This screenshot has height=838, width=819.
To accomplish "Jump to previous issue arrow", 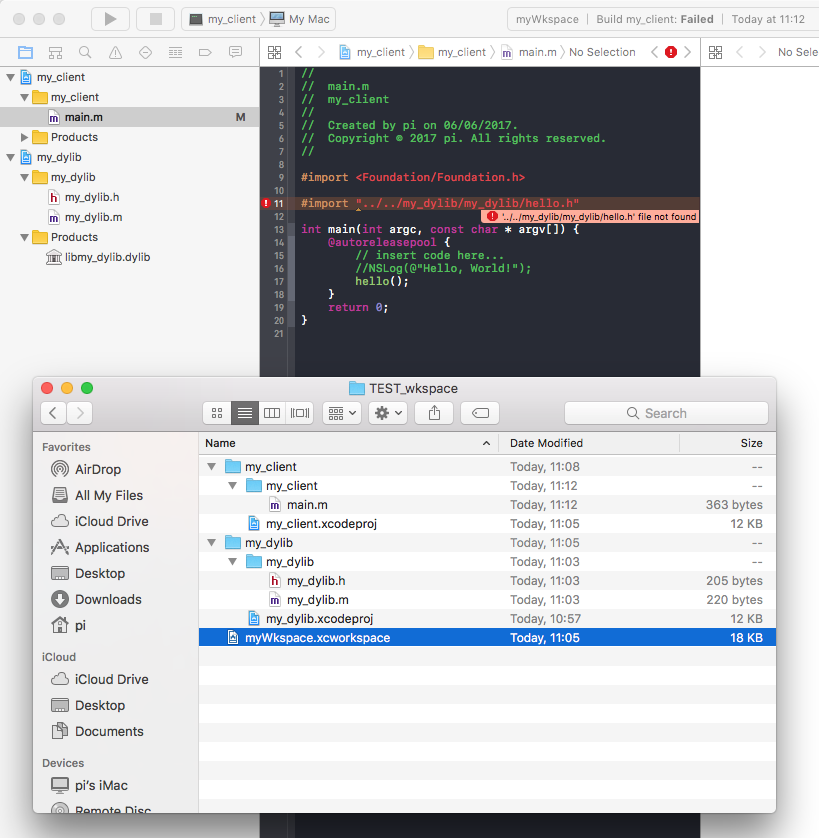I will point(654,52).
